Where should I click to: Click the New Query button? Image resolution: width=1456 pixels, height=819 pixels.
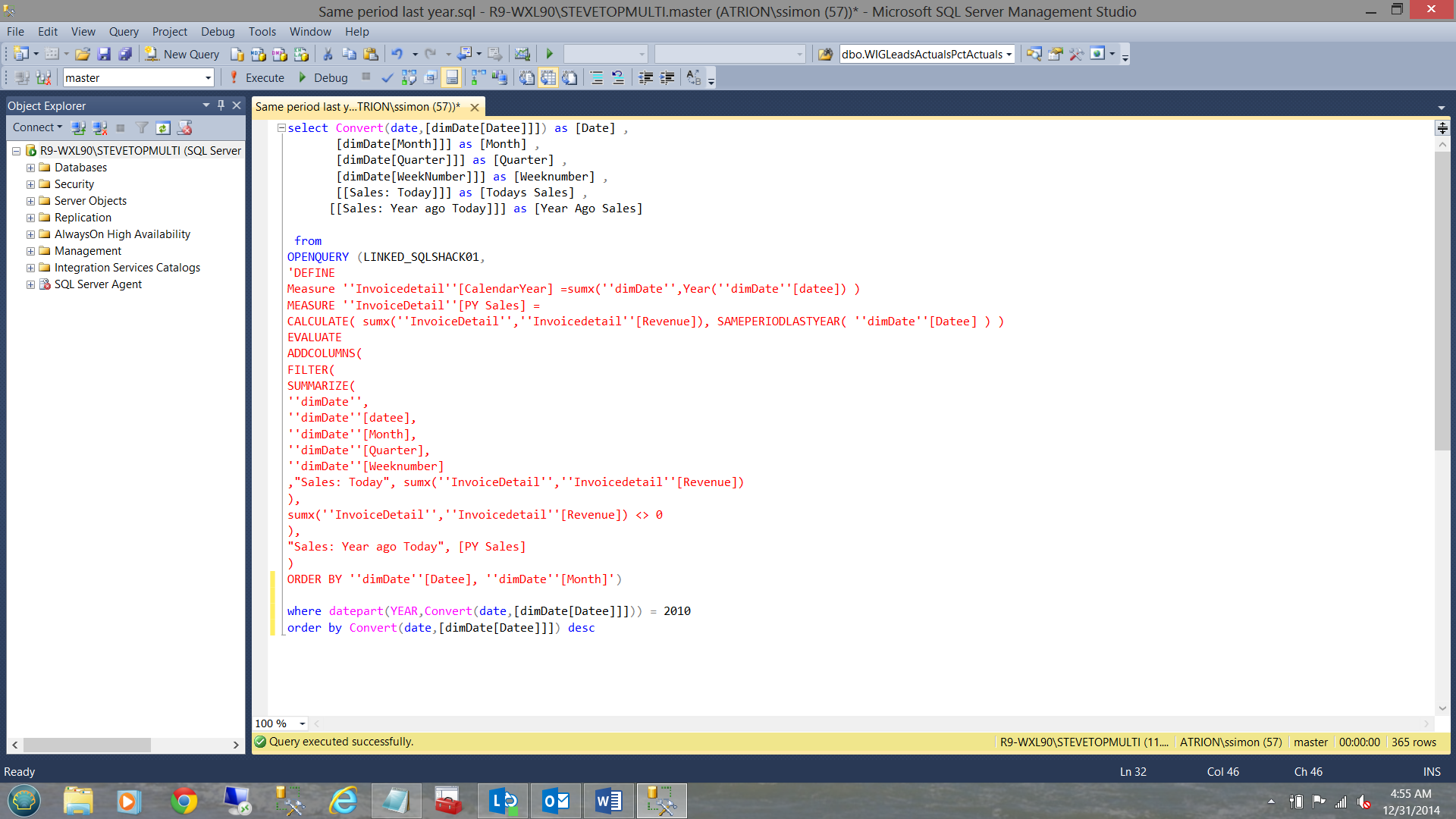[183, 54]
